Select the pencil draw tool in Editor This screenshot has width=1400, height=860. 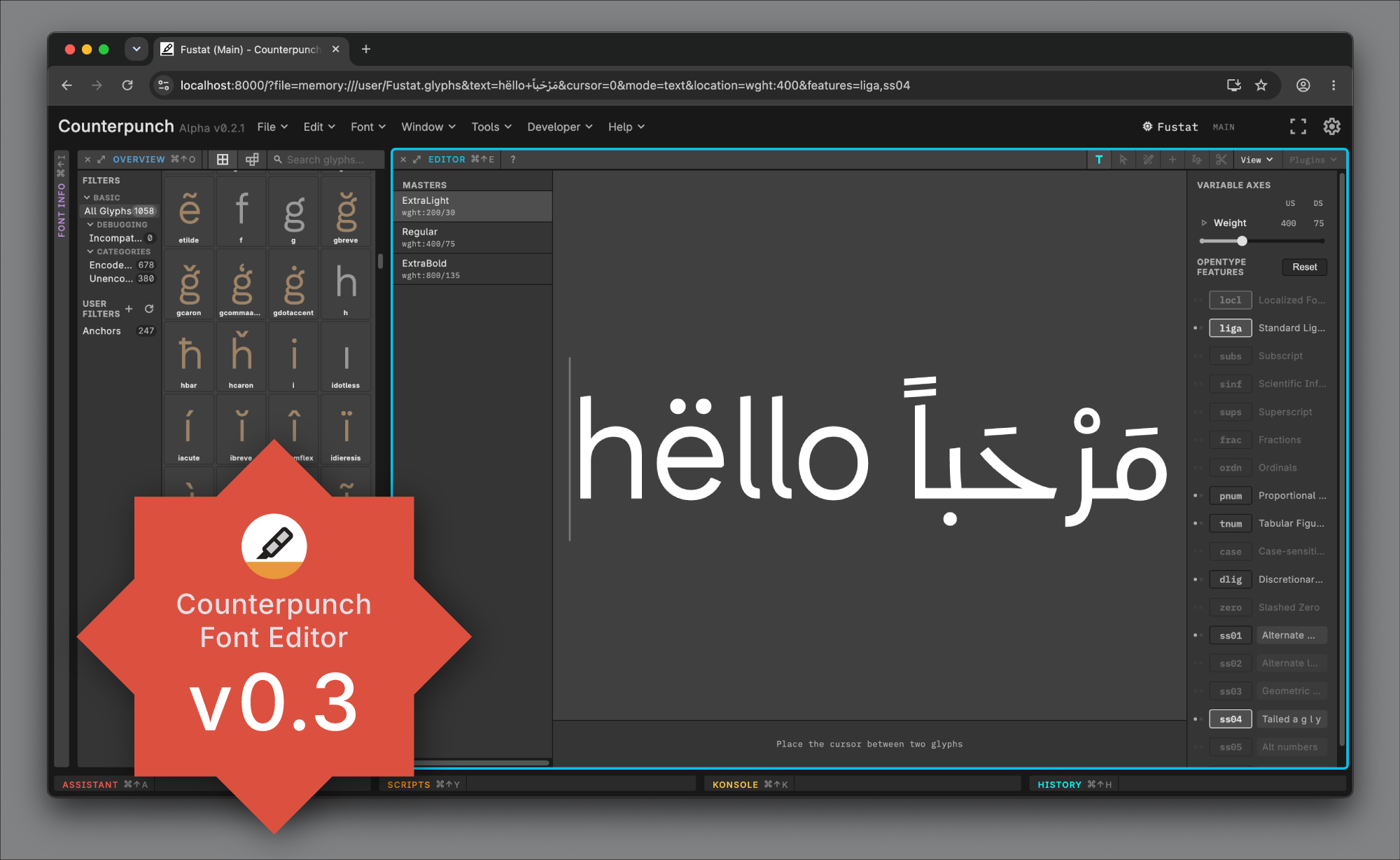click(x=1148, y=160)
